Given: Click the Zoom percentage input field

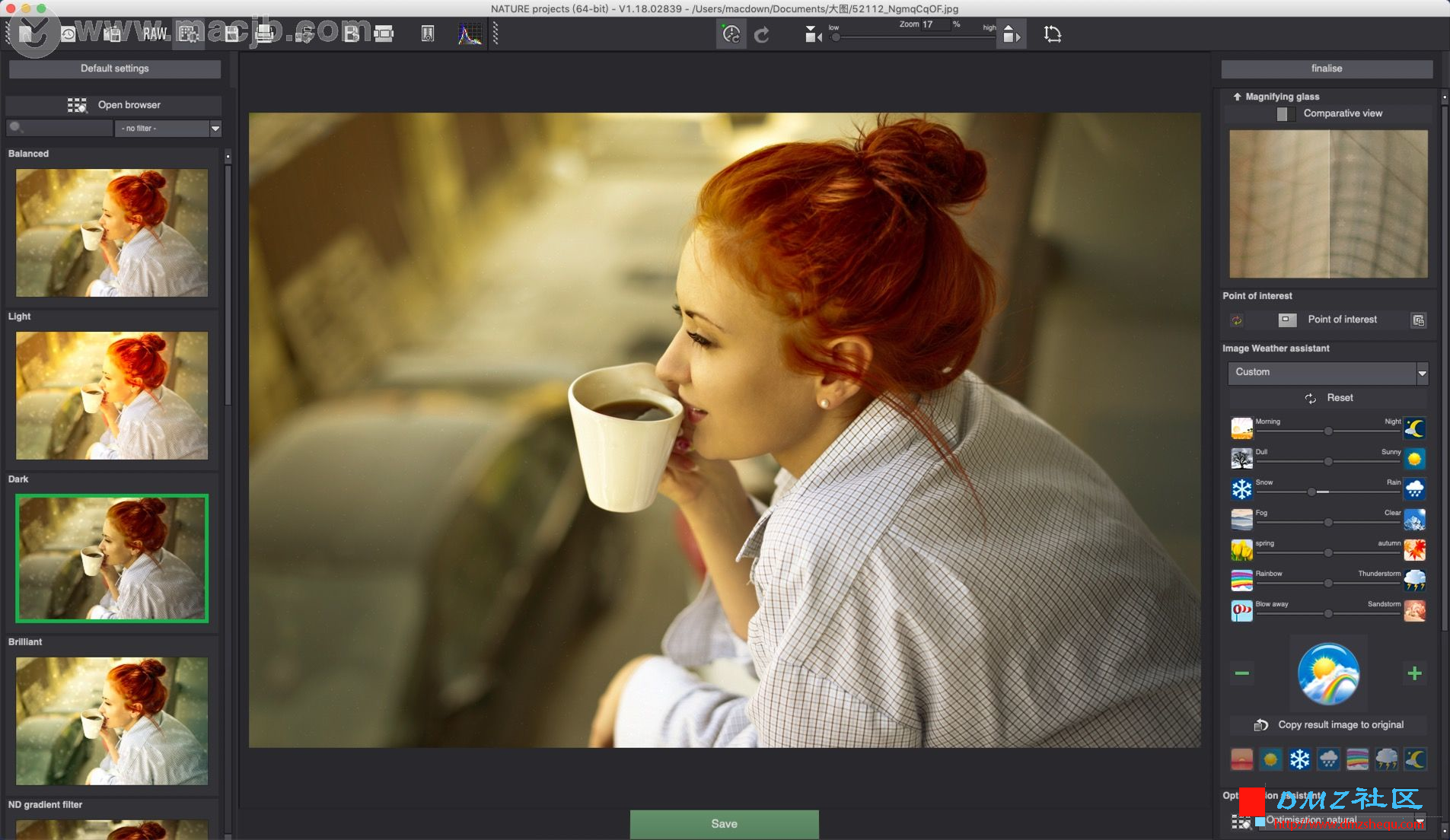Looking at the screenshot, I should (935, 24).
